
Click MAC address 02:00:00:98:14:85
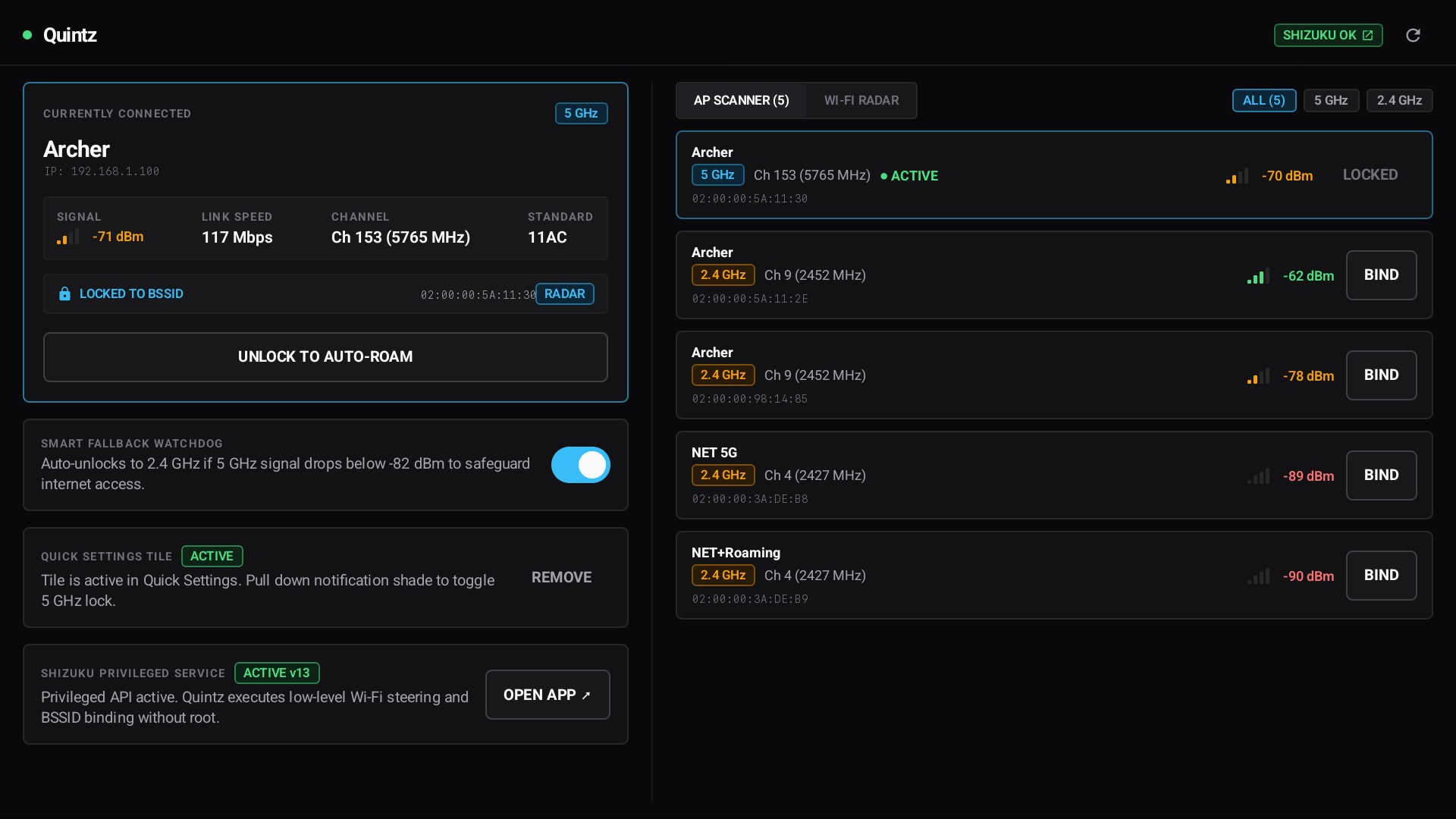click(750, 399)
